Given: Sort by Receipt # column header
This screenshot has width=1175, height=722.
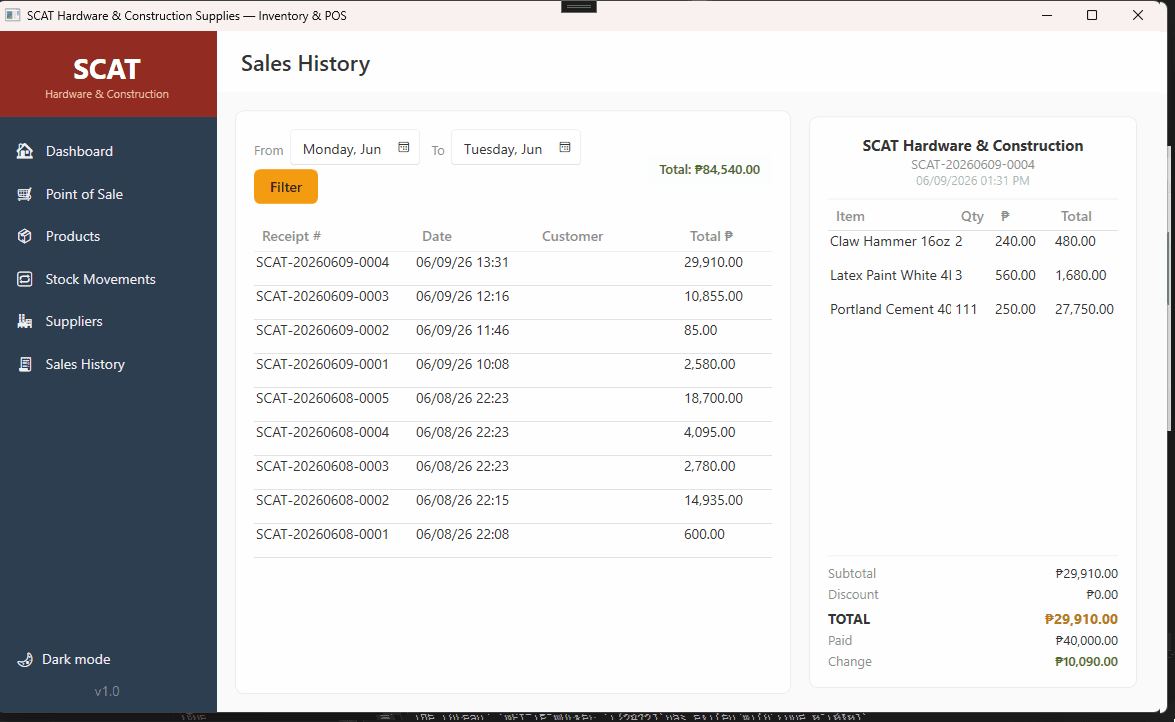Looking at the screenshot, I should pyautogui.click(x=292, y=236).
